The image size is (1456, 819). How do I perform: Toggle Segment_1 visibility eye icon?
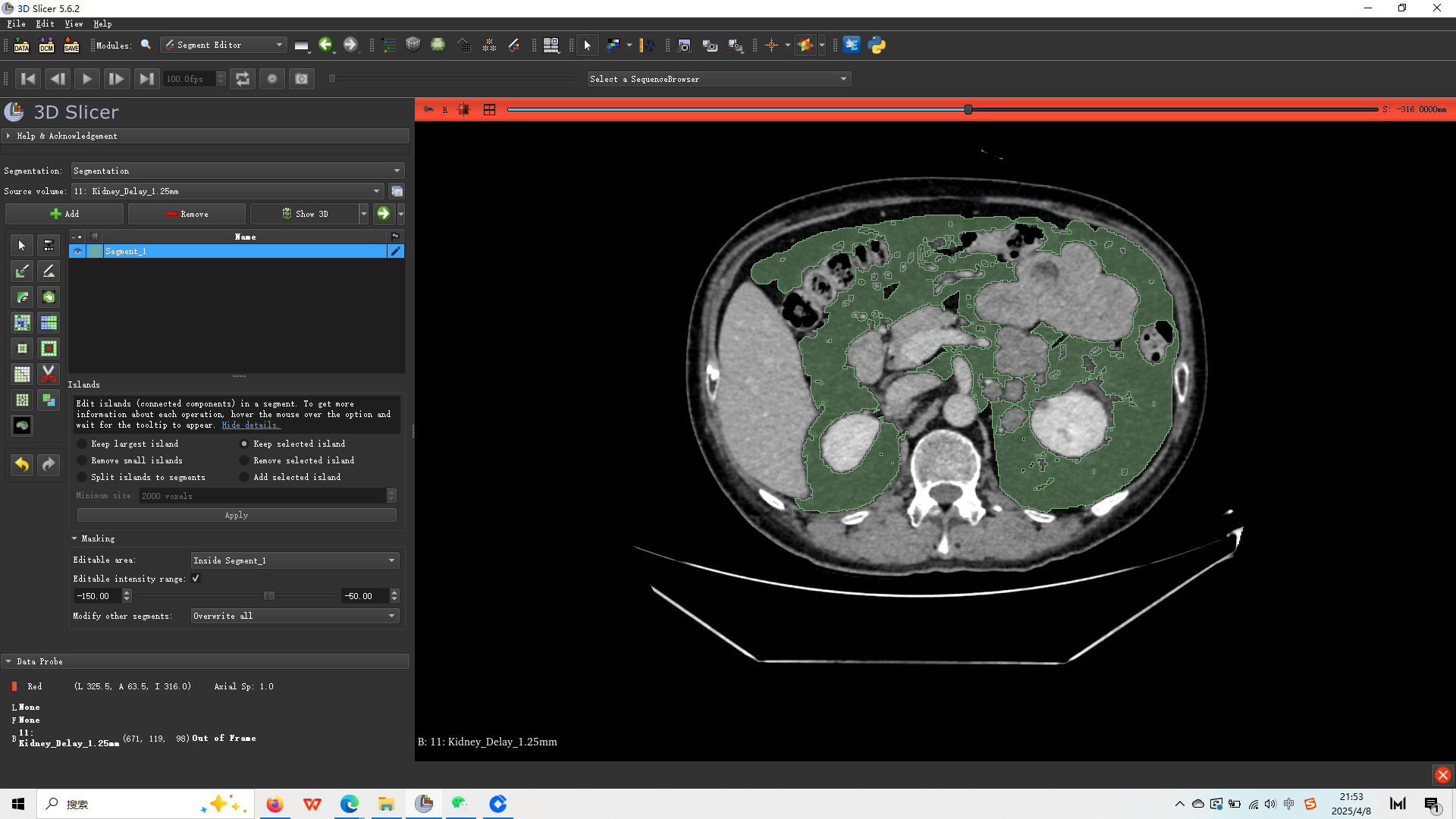pos(77,251)
